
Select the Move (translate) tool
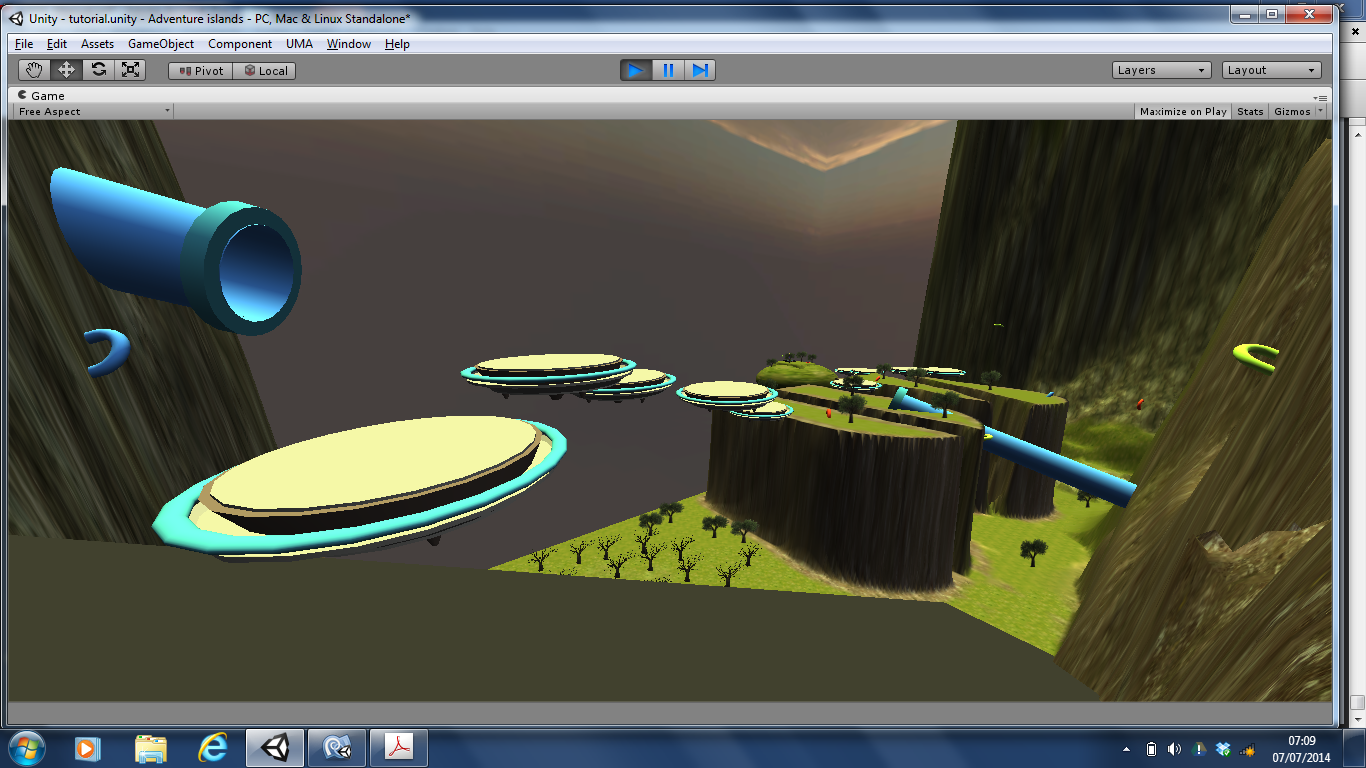pyautogui.click(x=66, y=70)
